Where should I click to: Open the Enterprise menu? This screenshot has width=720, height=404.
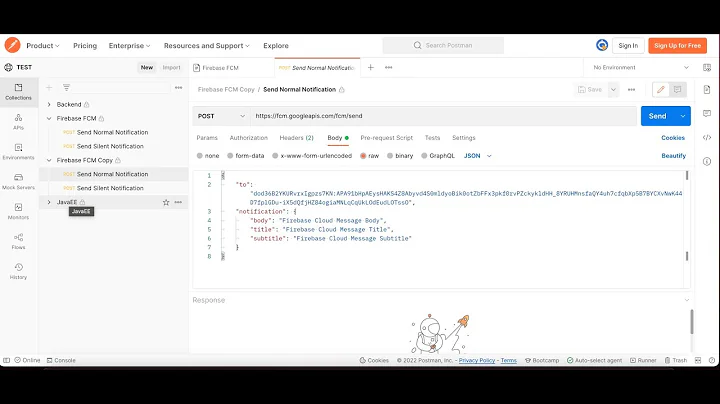coord(129,45)
